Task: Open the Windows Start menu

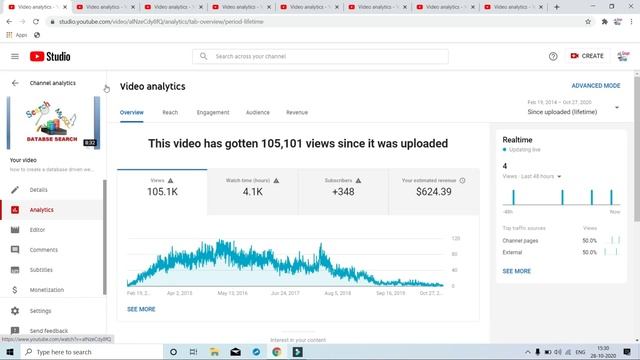Action: [10, 352]
